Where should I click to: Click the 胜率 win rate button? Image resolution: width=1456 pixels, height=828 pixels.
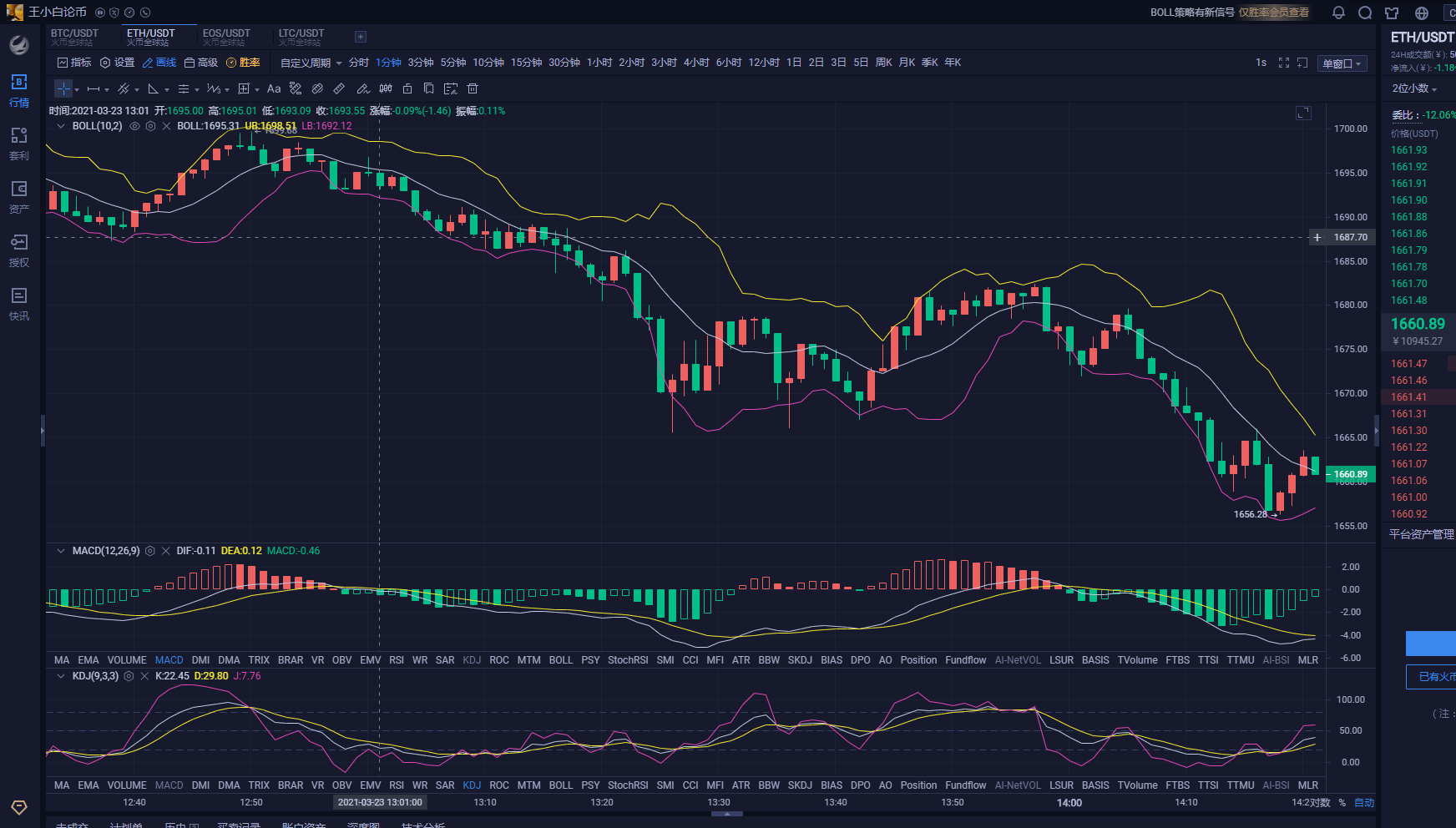pos(243,63)
